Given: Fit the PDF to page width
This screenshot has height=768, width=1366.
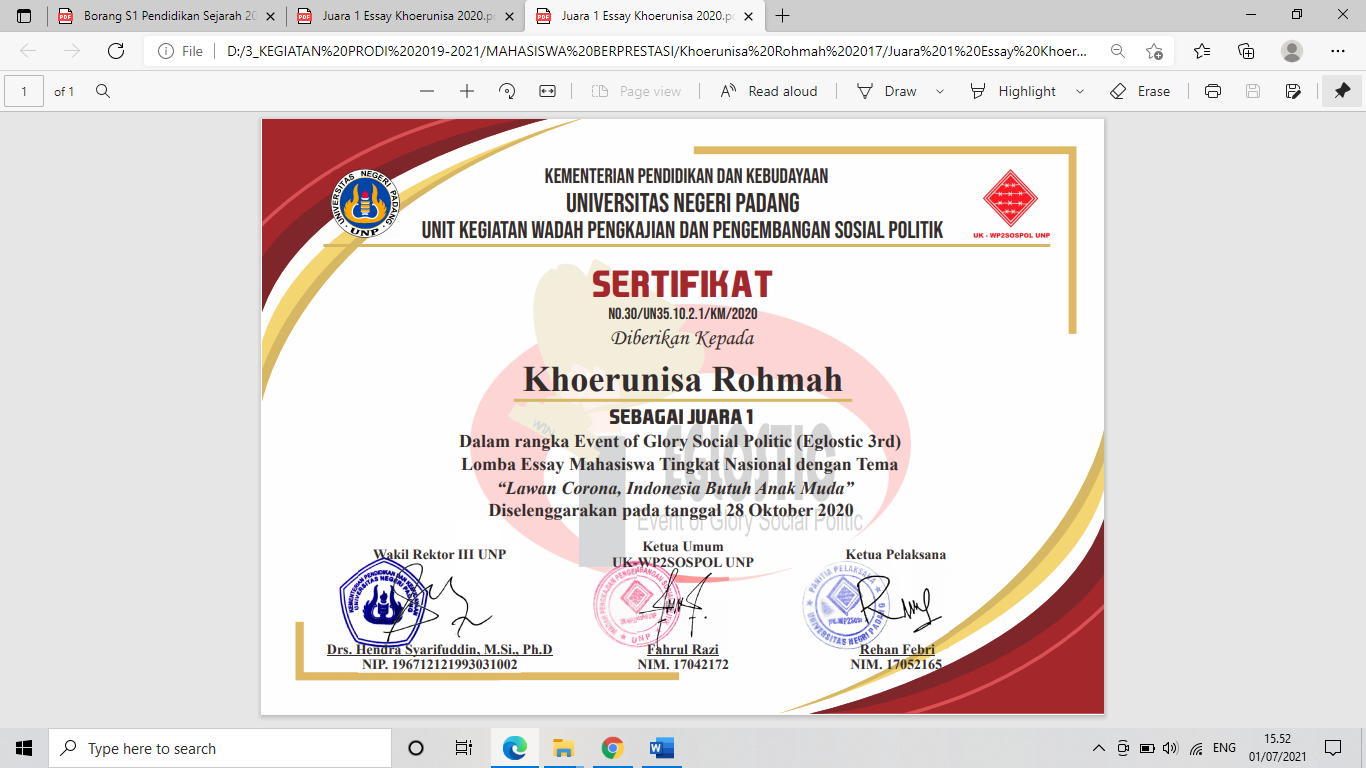Looking at the screenshot, I should [x=547, y=91].
